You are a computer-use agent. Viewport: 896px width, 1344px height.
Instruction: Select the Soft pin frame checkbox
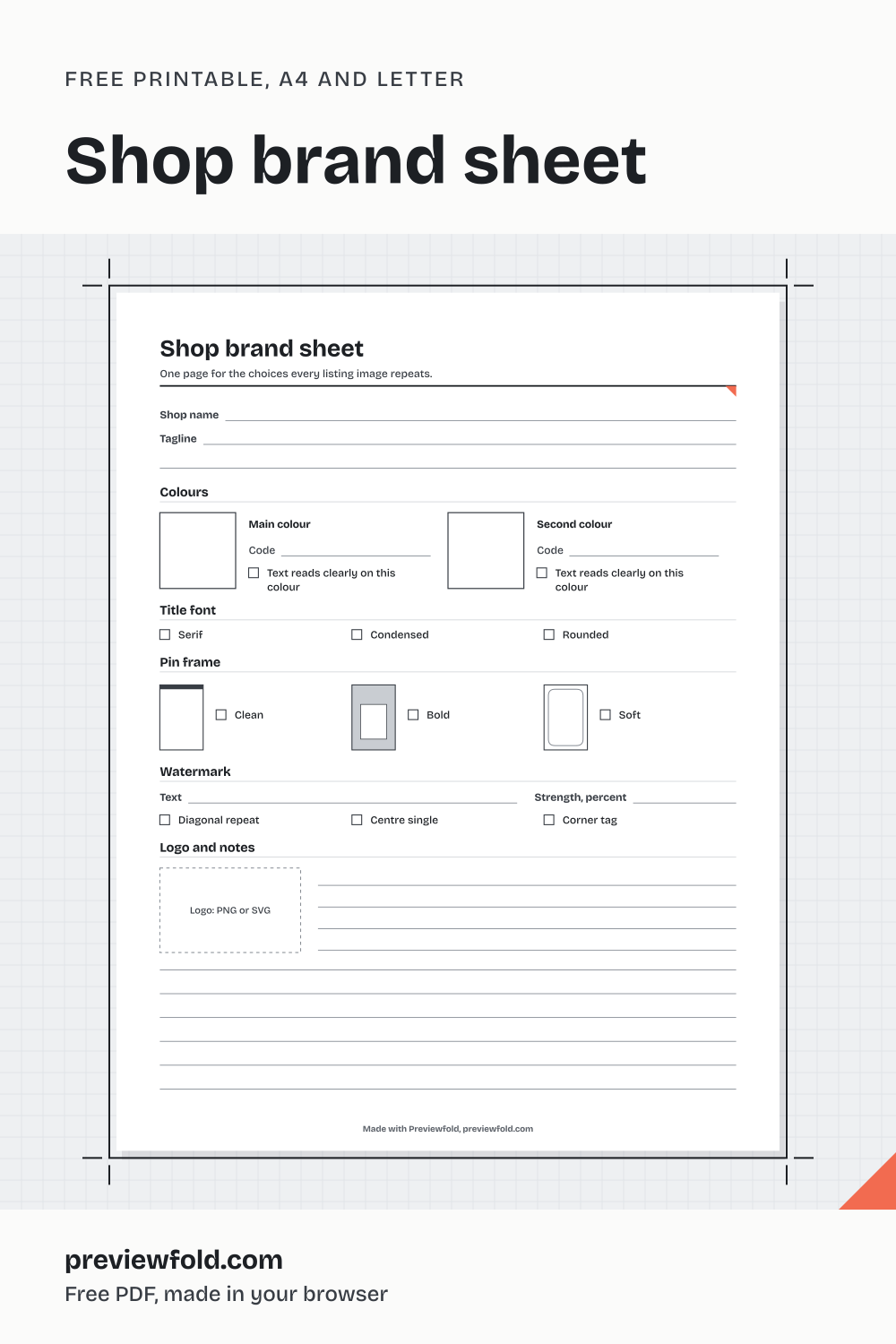click(x=606, y=715)
